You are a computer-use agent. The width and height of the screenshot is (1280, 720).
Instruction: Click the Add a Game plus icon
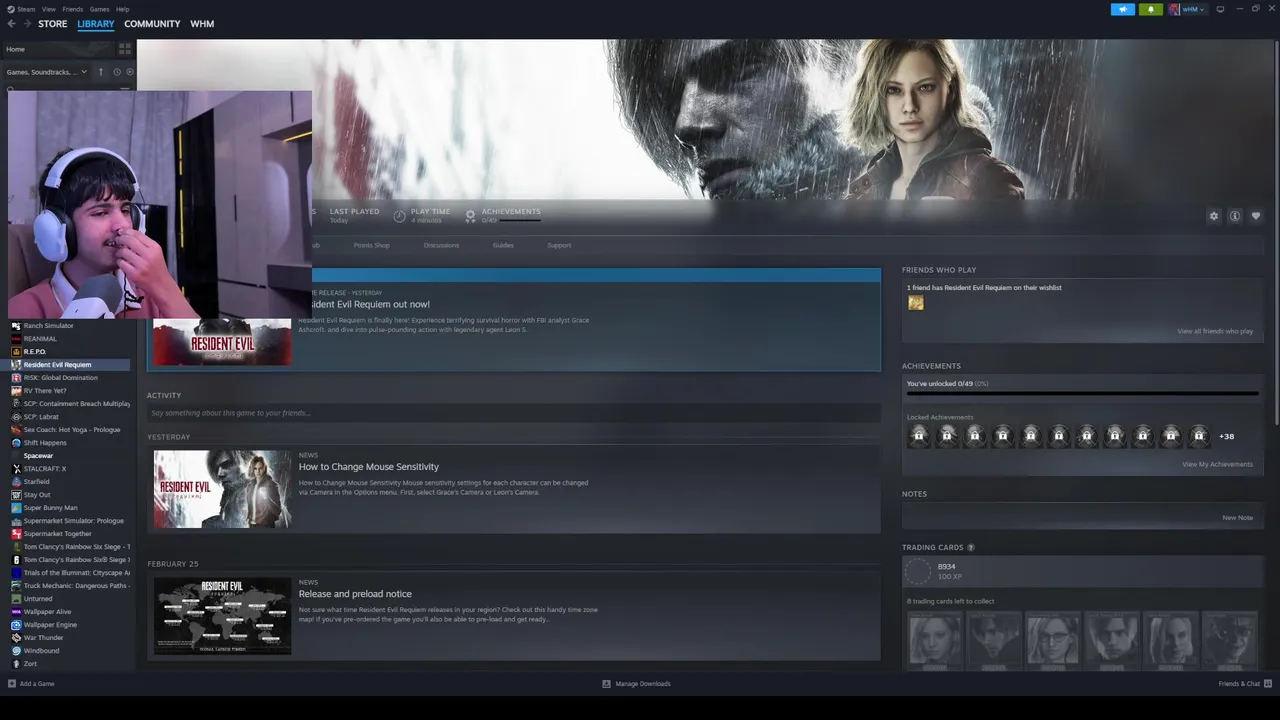(12, 684)
